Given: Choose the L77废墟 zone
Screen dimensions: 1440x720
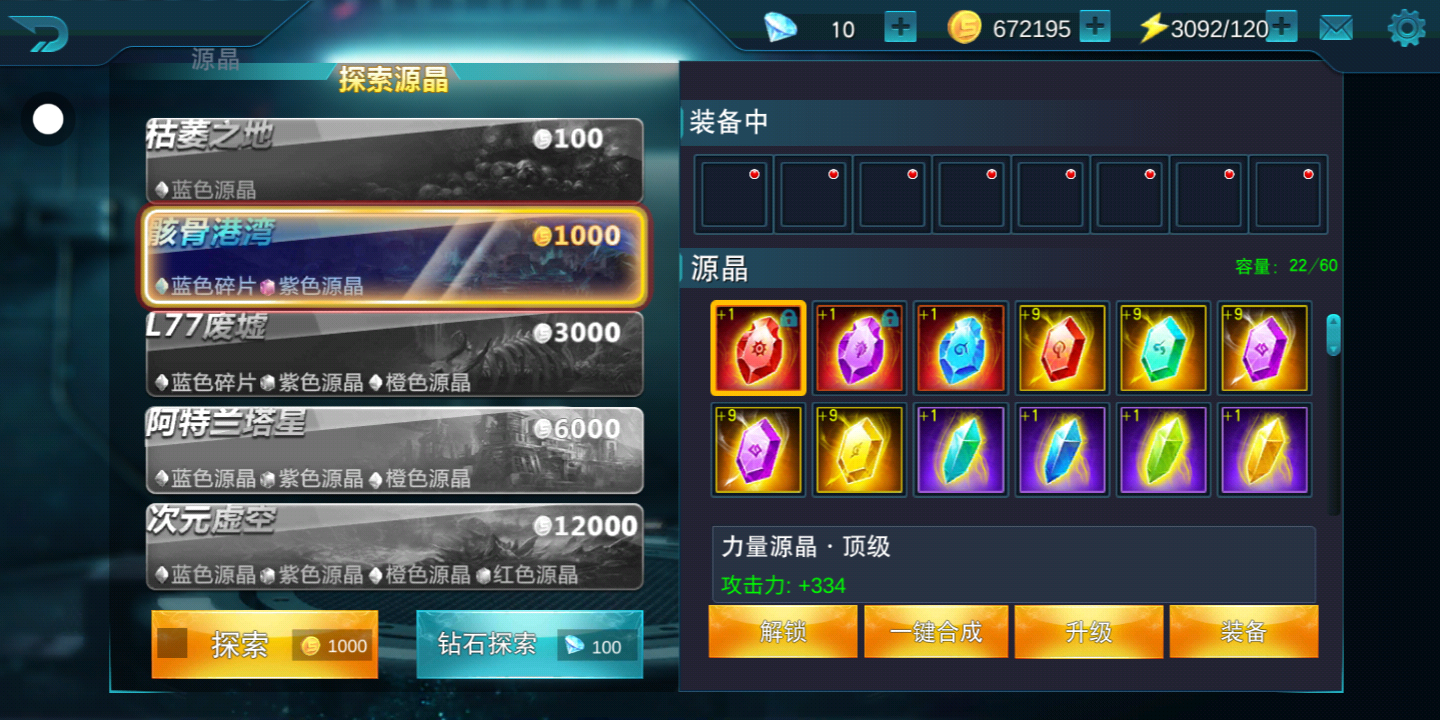Looking at the screenshot, I should tap(395, 354).
